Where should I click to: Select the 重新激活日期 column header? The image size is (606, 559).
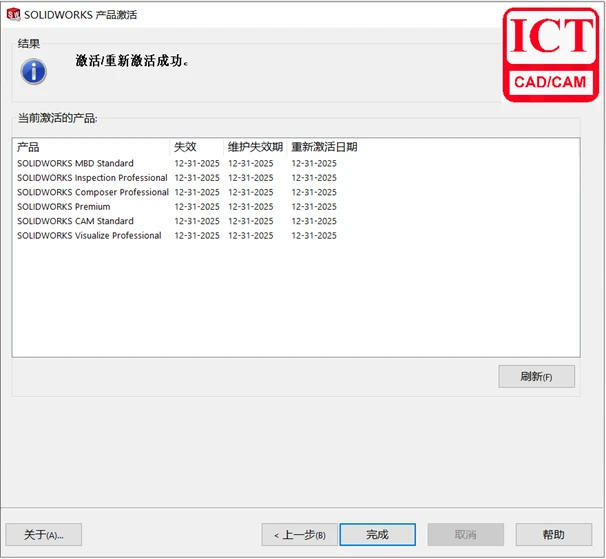[x=324, y=147]
